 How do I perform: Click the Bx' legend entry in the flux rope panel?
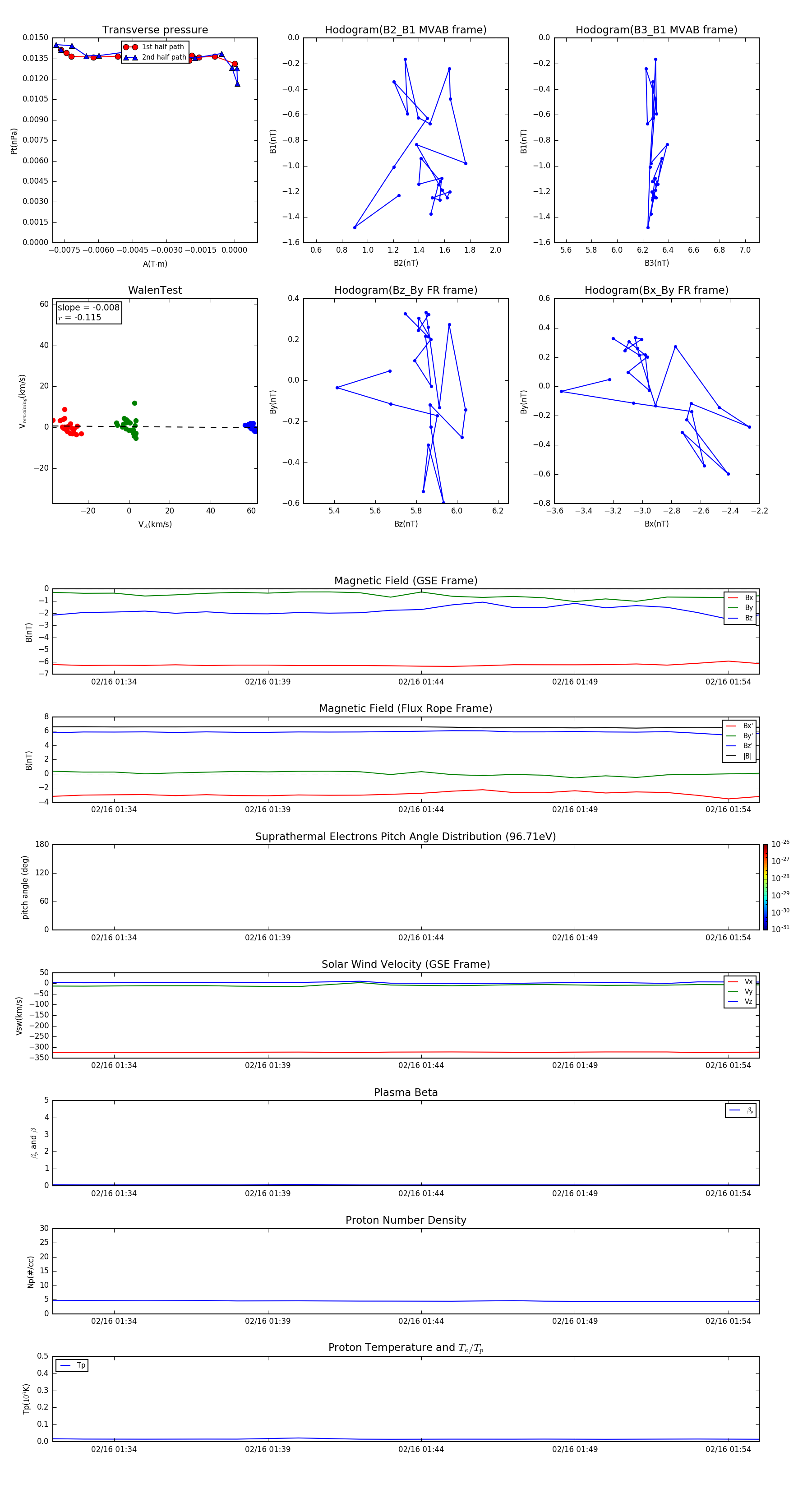tap(739, 726)
